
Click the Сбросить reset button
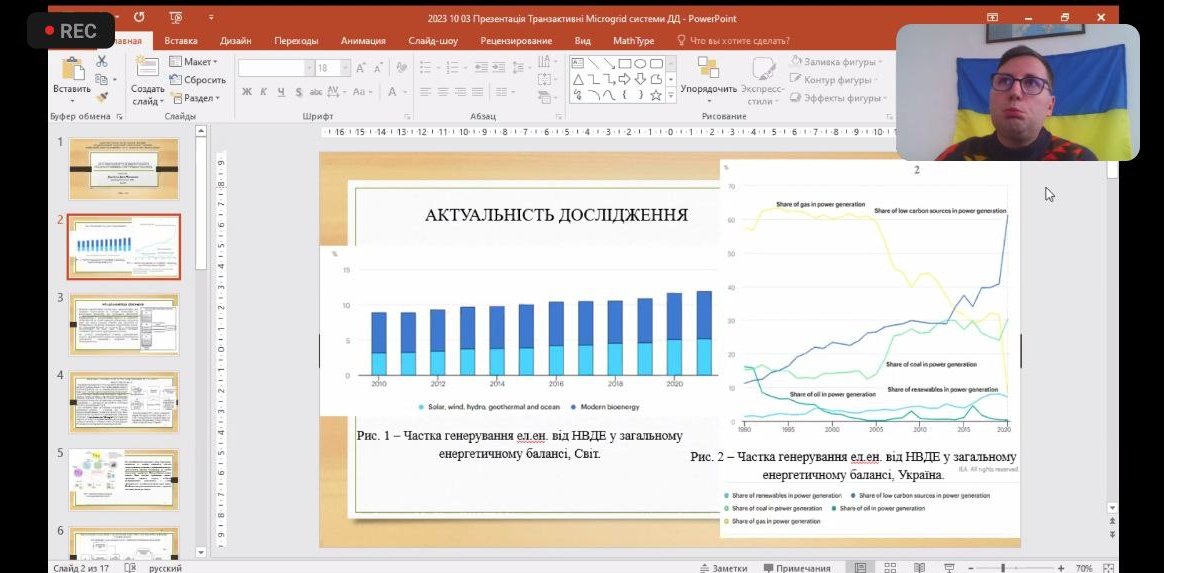(x=198, y=80)
